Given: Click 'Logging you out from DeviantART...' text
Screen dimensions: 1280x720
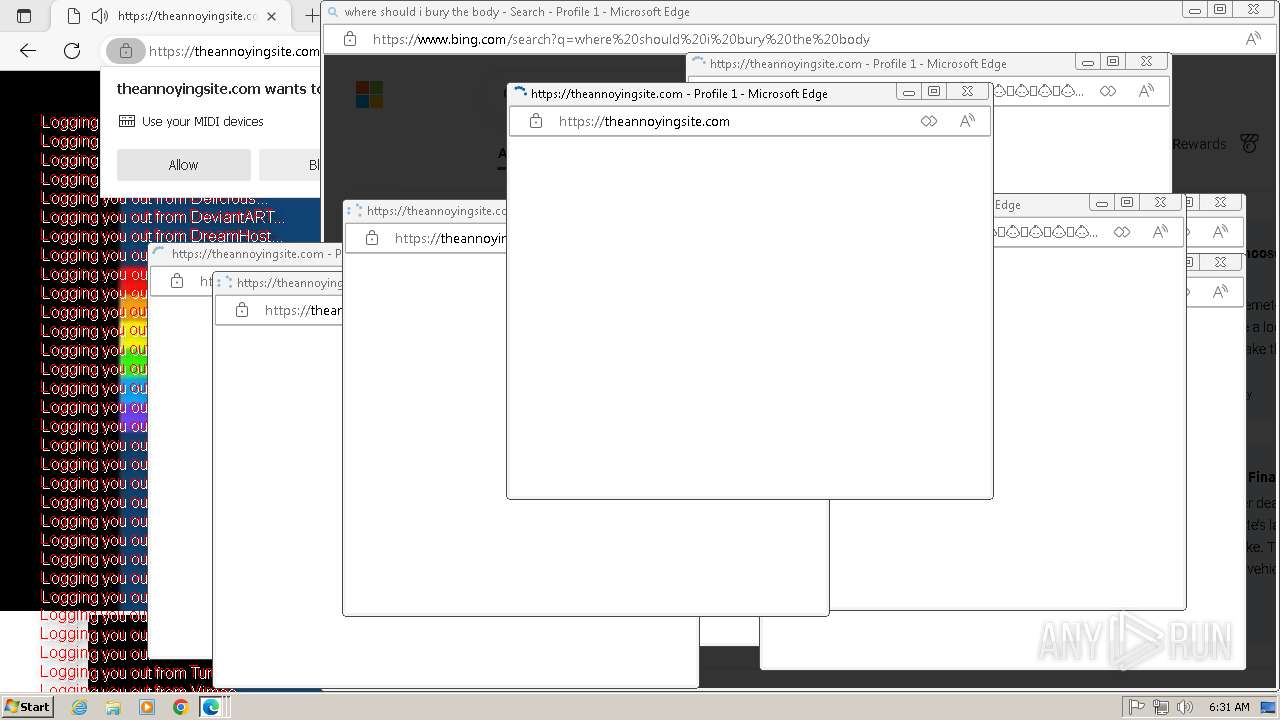Looking at the screenshot, I should [163, 217].
